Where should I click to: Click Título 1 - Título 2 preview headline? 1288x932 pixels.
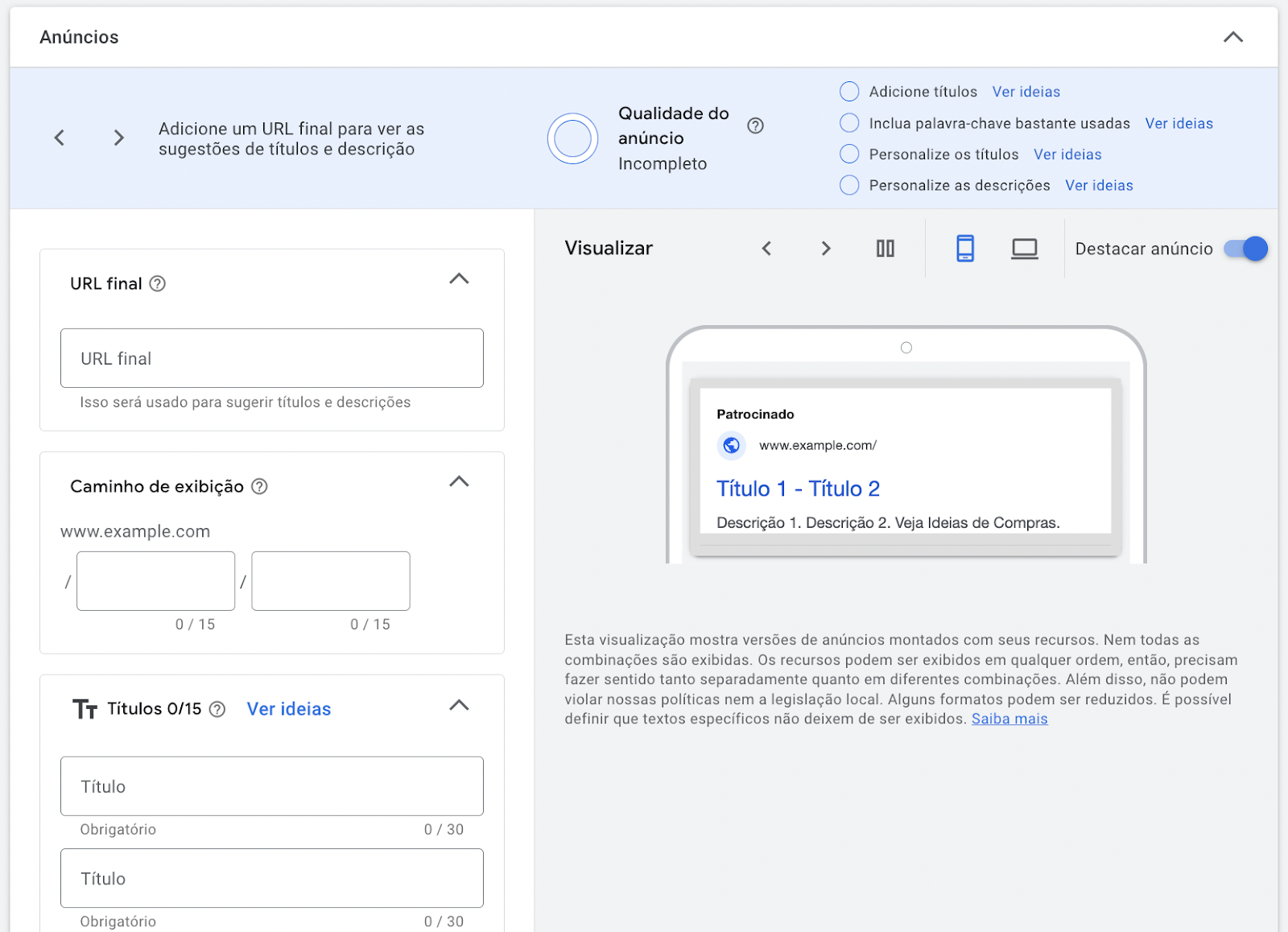(x=798, y=489)
